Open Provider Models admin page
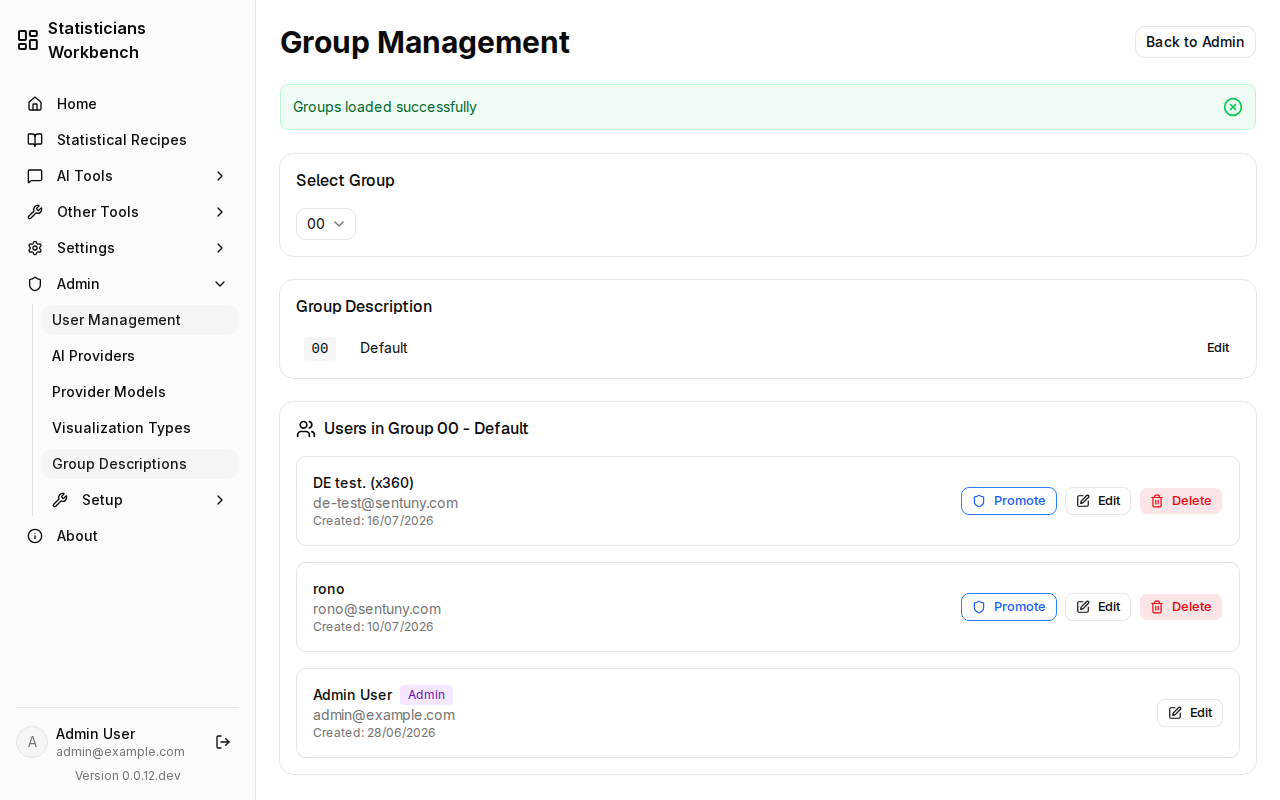Image resolution: width=1280 pixels, height=800 pixels. click(140, 392)
